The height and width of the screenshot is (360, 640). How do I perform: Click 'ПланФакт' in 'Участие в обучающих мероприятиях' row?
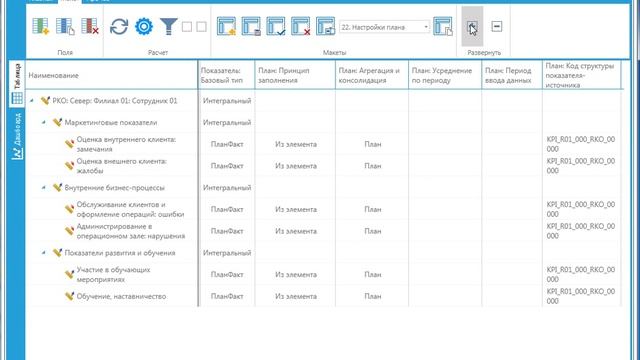(x=227, y=274)
